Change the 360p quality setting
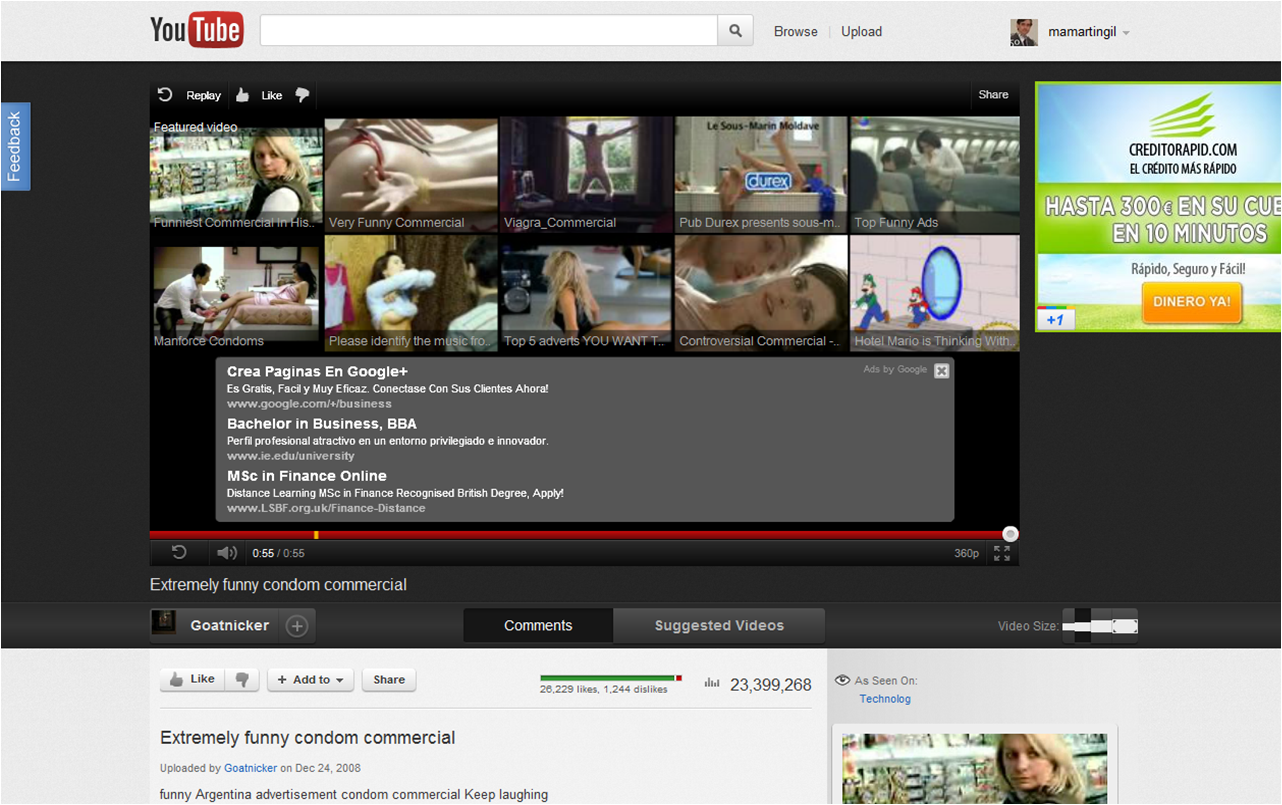 (966, 553)
